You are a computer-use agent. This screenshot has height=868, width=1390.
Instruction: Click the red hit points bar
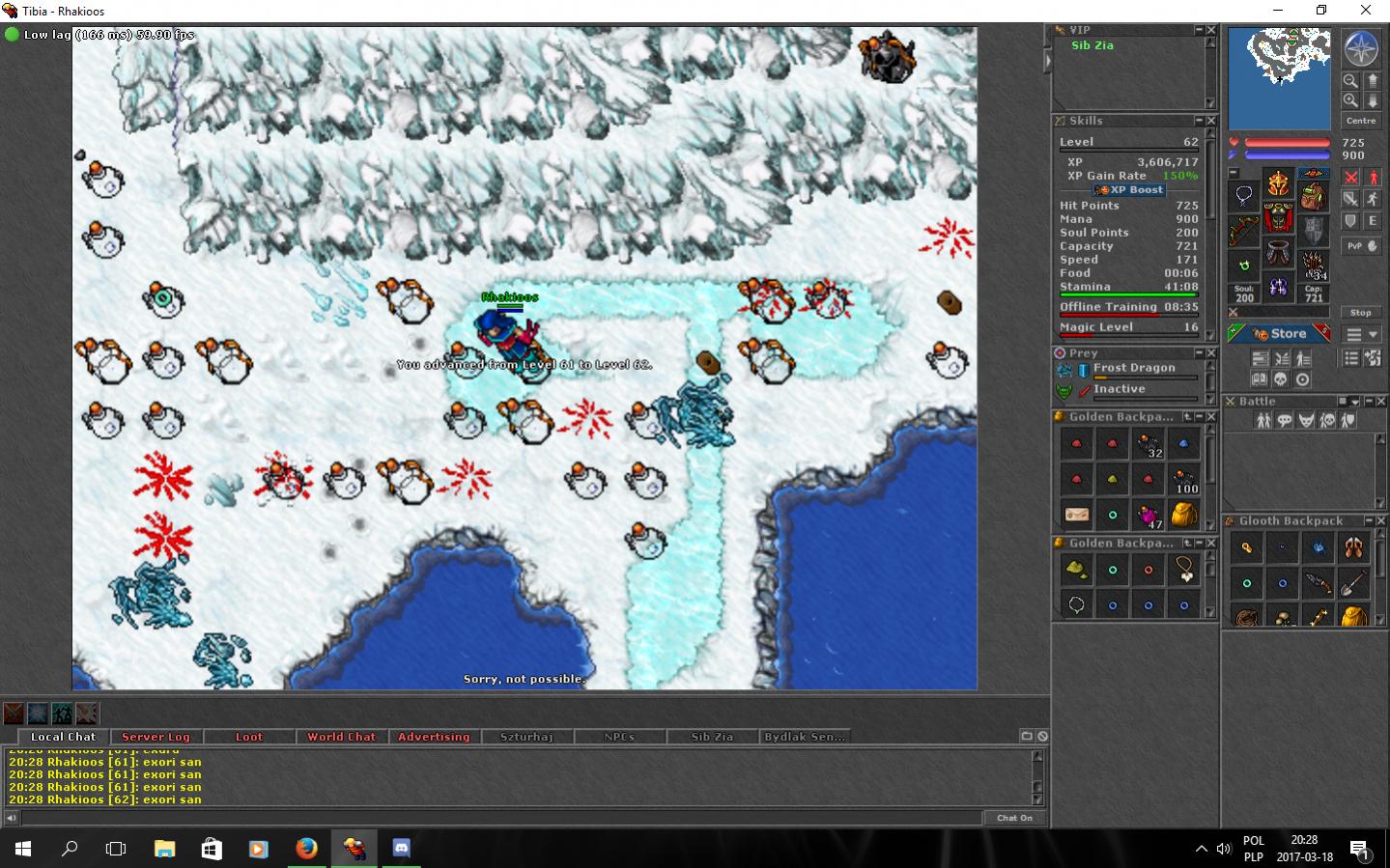pyautogui.click(x=1288, y=143)
